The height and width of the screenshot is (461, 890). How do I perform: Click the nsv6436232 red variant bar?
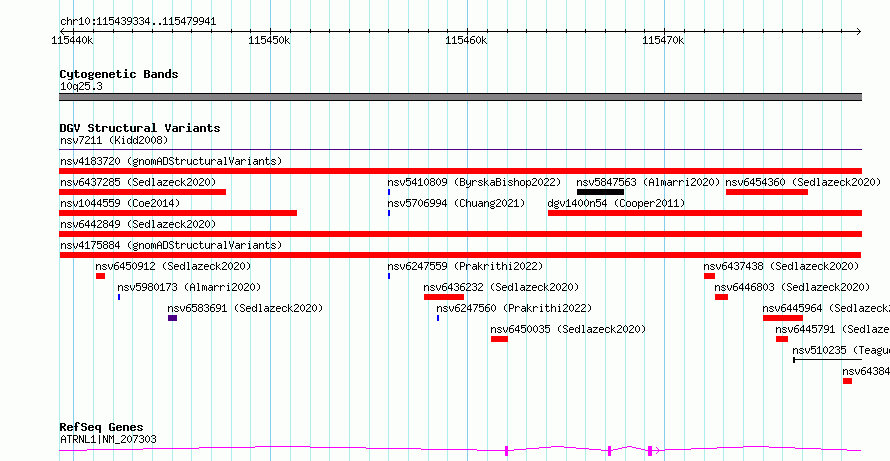click(444, 297)
